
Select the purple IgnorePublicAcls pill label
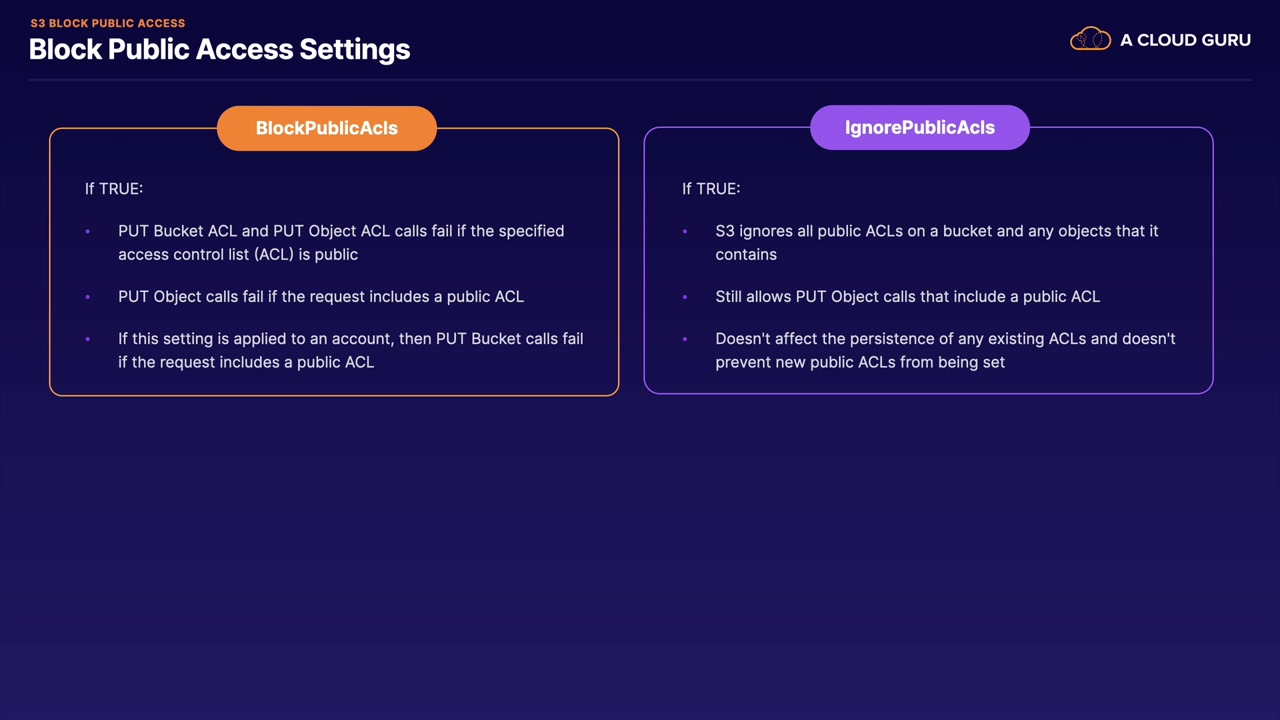point(920,127)
